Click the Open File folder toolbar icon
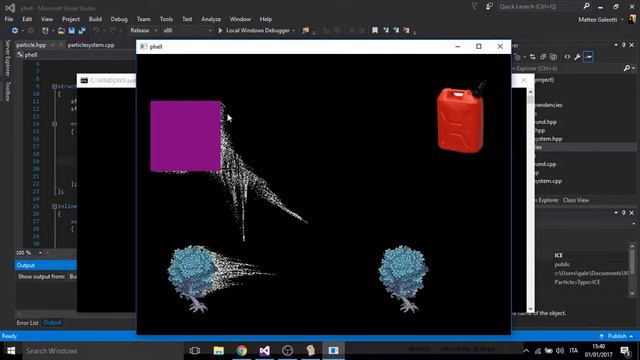Screen dimensions: 640x360 tap(61, 31)
